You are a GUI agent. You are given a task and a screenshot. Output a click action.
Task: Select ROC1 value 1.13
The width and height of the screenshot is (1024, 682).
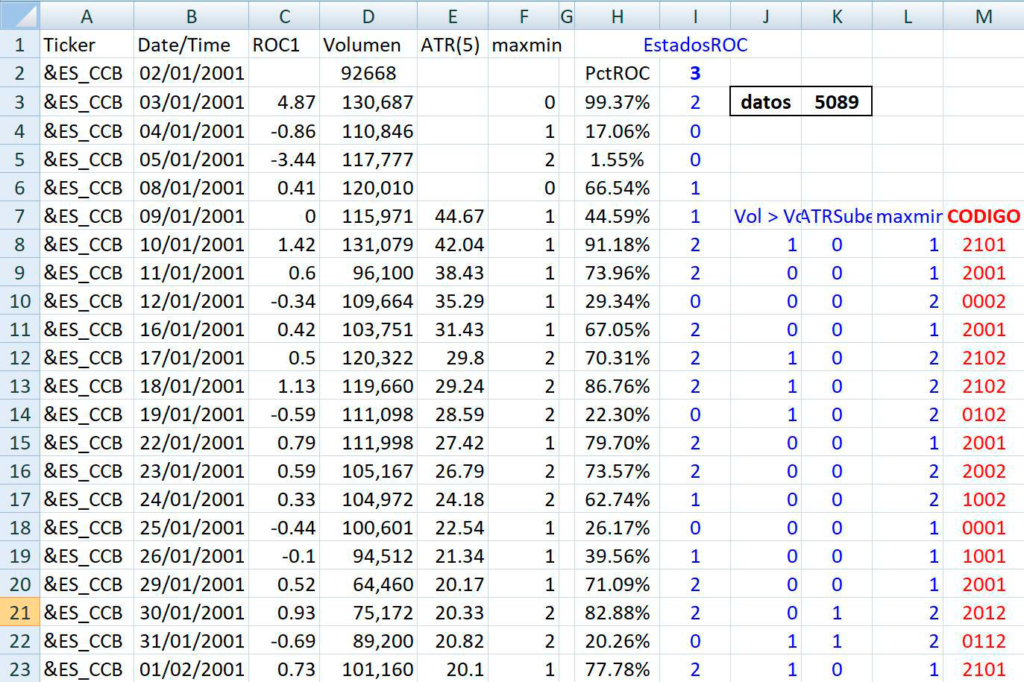(x=284, y=386)
